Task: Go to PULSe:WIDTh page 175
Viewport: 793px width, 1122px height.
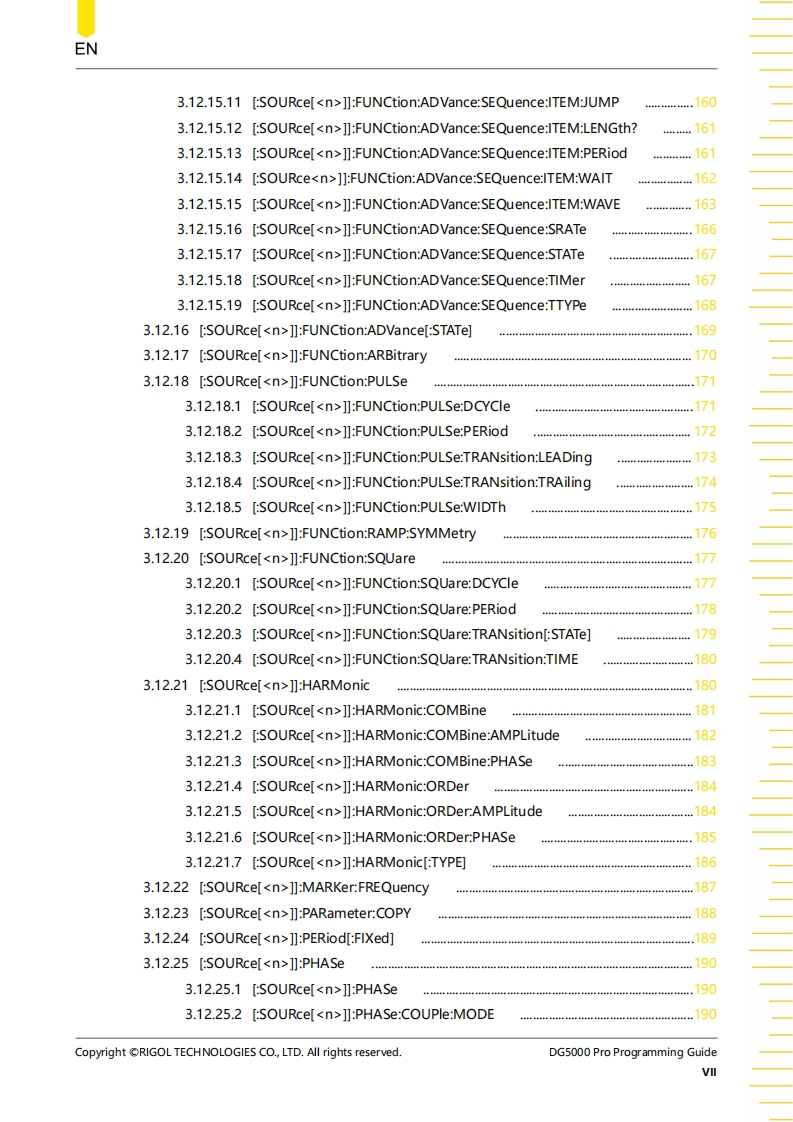Action: [704, 507]
